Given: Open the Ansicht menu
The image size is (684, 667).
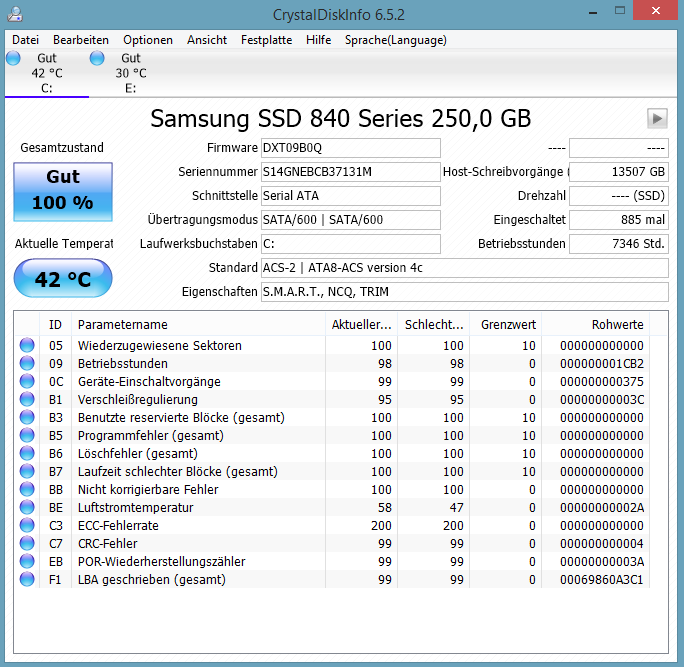Looking at the screenshot, I should (x=207, y=40).
